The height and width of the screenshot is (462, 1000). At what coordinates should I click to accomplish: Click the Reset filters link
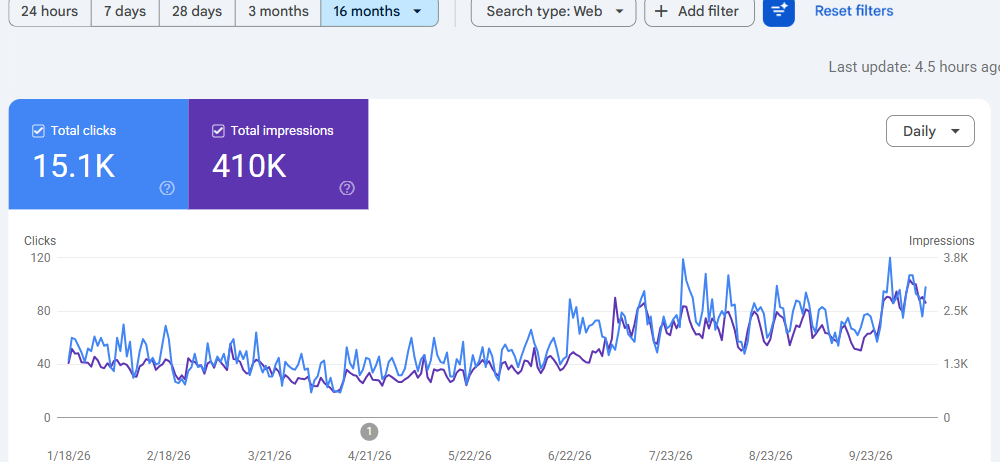pos(854,11)
